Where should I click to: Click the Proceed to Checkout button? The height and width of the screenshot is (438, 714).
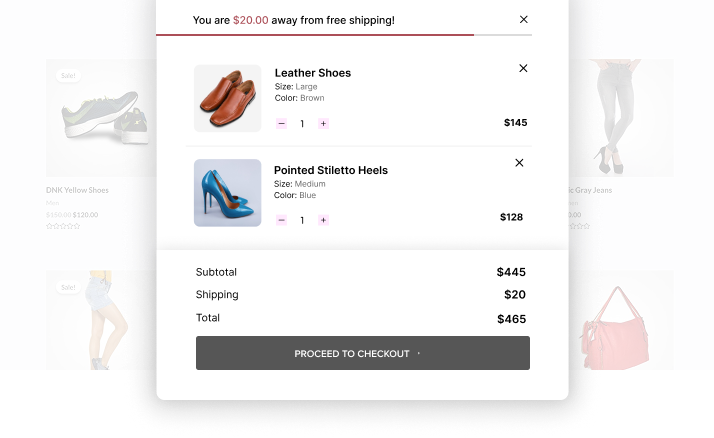(x=363, y=353)
